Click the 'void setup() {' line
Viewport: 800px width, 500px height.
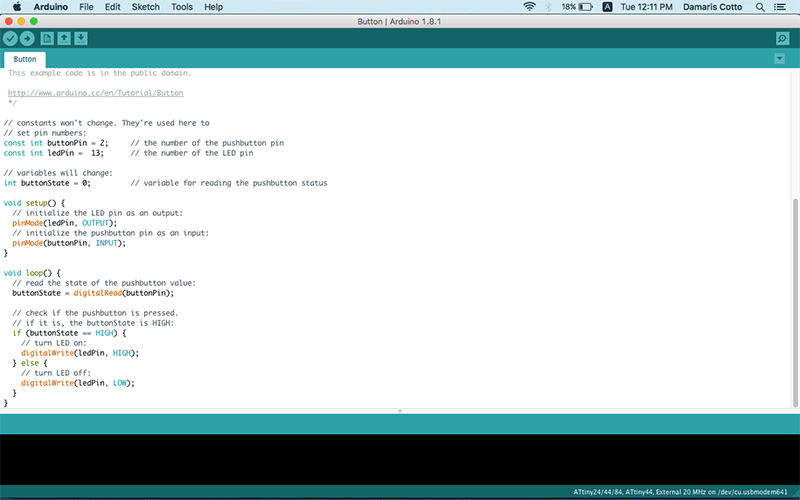coord(34,203)
